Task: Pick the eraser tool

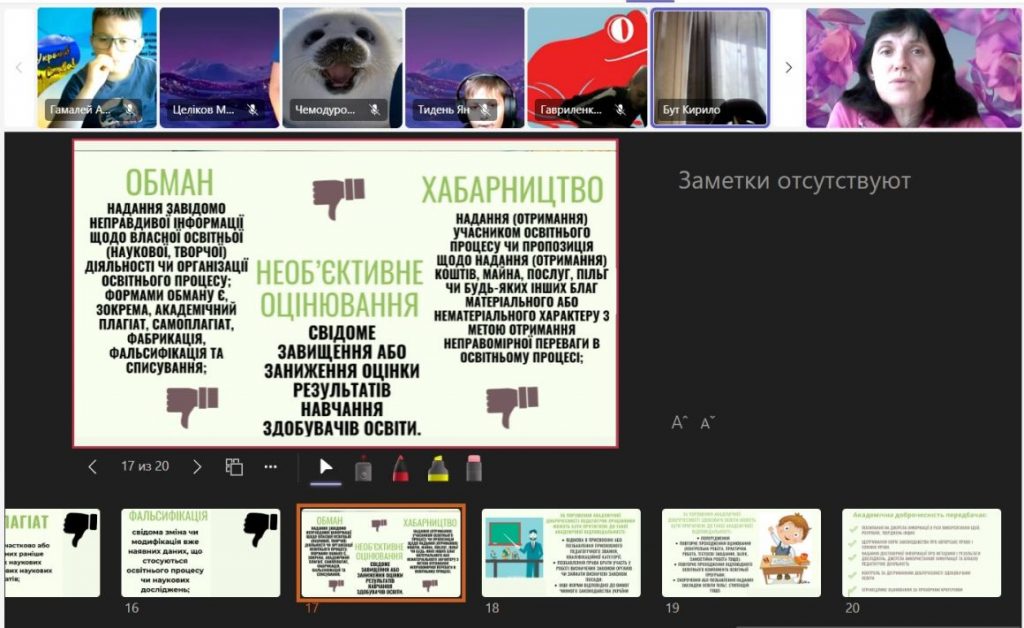Action: (474, 468)
